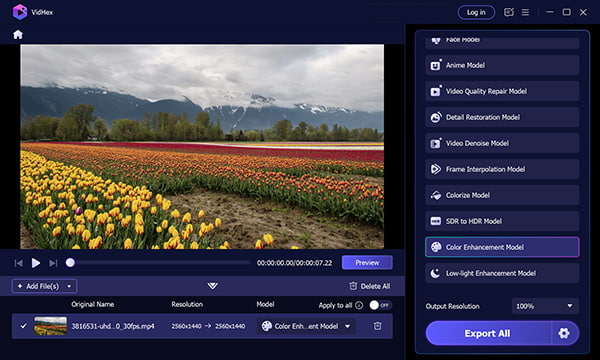Click the Original Name column header
Viewport: 600px width, 360px height.
click(x=93, y=304)
